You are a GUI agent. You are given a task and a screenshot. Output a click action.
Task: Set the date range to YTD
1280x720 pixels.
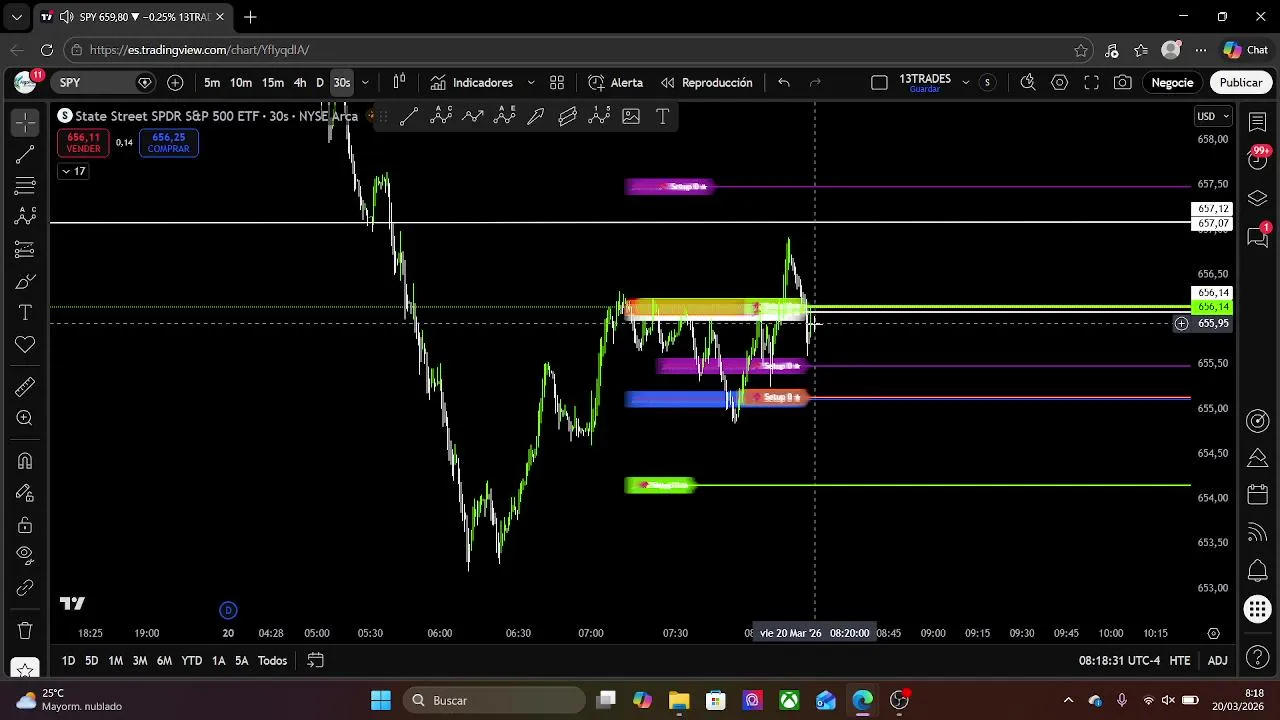click(x=191, y=661)
